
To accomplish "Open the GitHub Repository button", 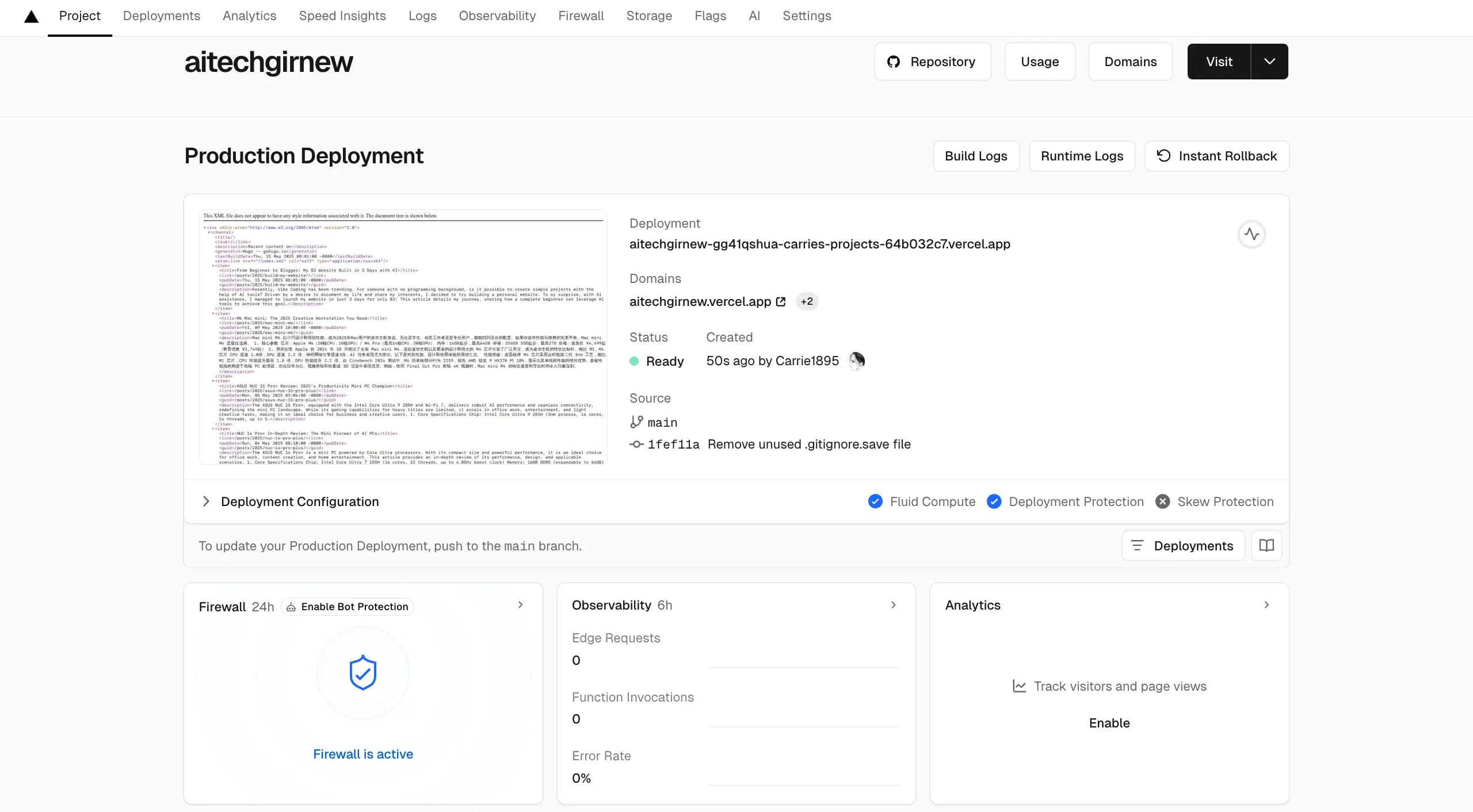I will pyautogui.click(x=932, y=62).
